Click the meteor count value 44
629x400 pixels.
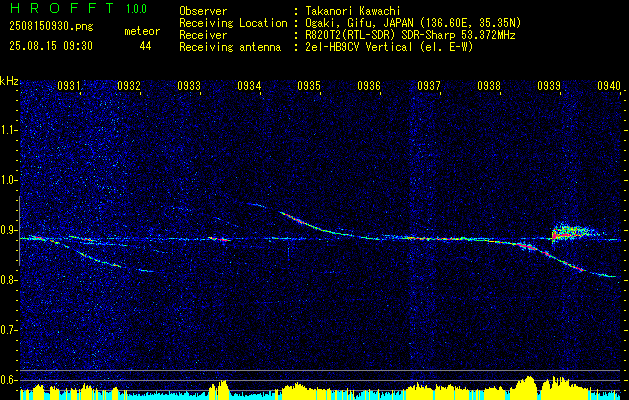coord(145,46)
